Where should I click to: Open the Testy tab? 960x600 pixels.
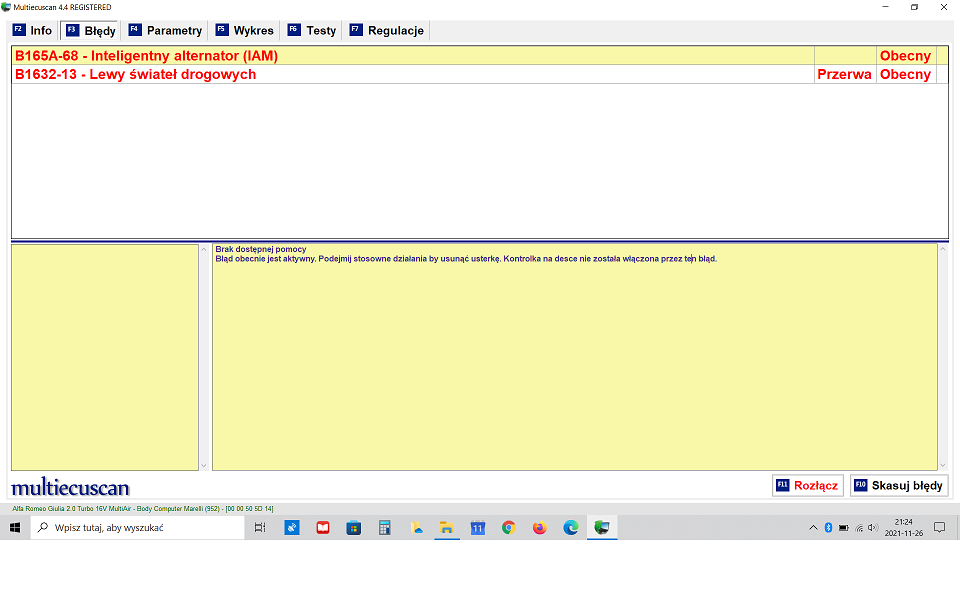[x=312, y=31]
